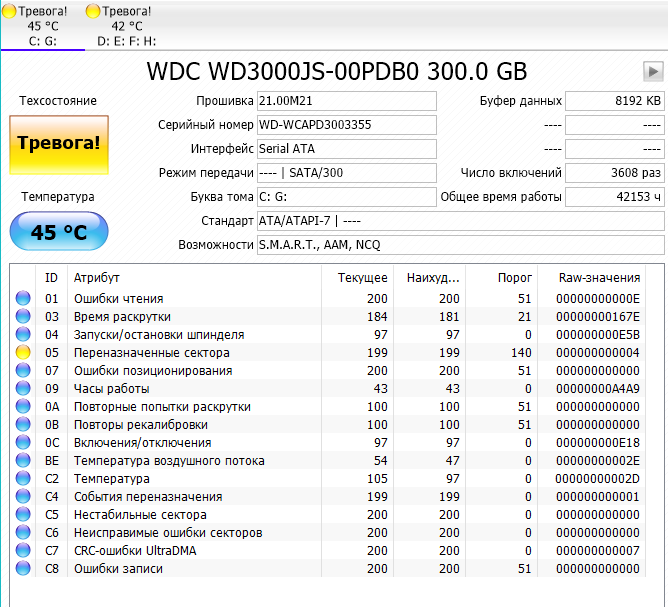The width and height of the screenshot is (668, 607).
Task: Click the blue status icon for Время раскрутки
Action: pyautogui.click(x=23, y=316)
